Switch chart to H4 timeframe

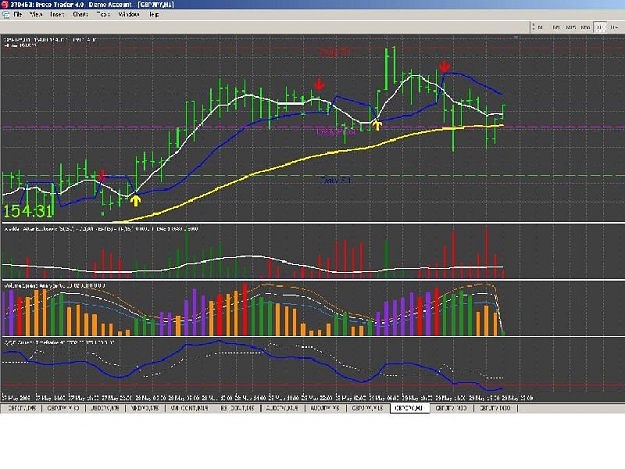point(613,27)
